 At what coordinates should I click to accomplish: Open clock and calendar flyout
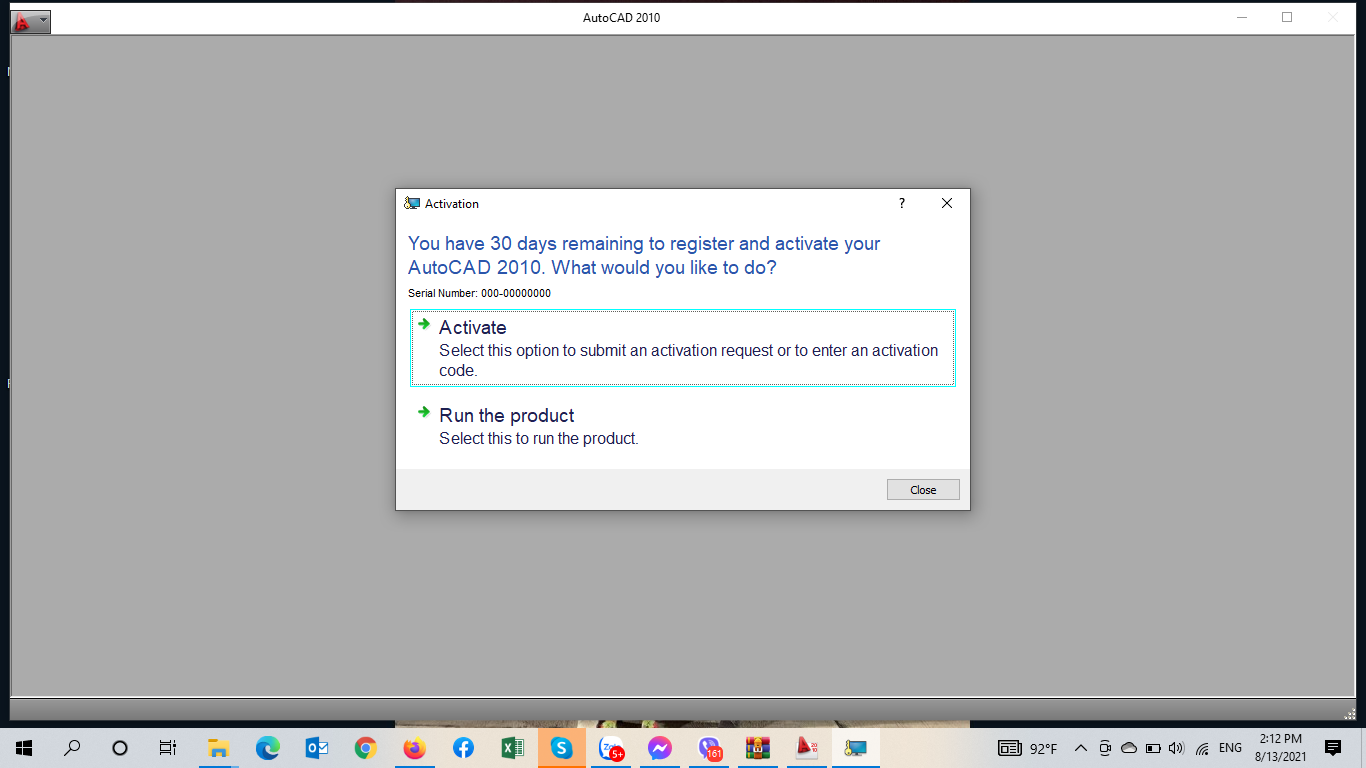pyautogui.click(x=1281, y=748)
